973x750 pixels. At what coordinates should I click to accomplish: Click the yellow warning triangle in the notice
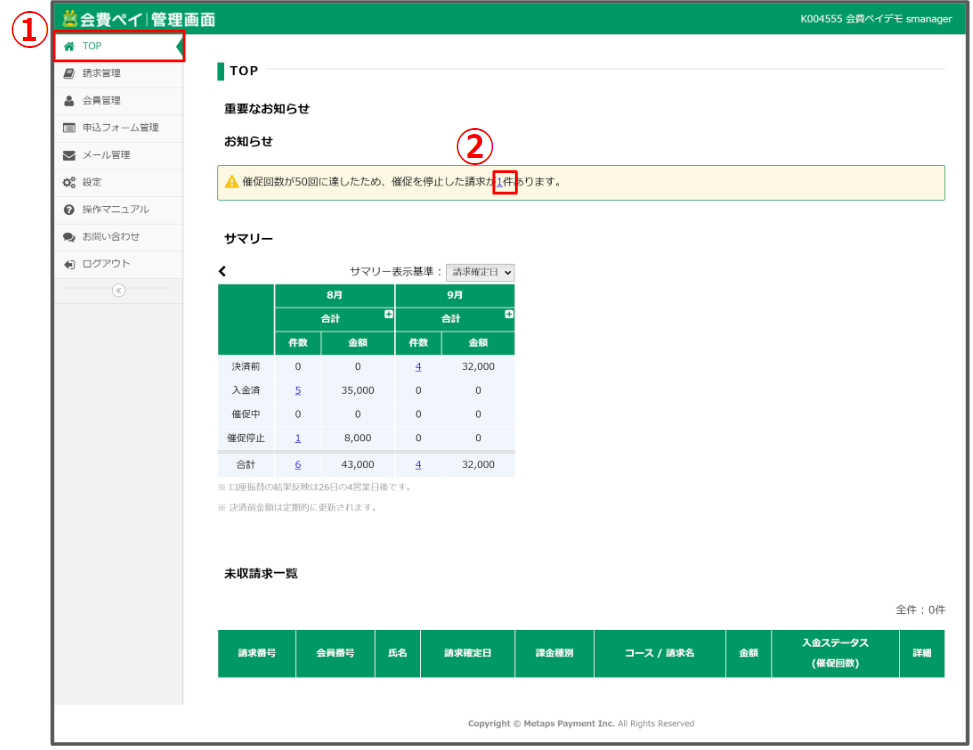(x=234, y=183)
